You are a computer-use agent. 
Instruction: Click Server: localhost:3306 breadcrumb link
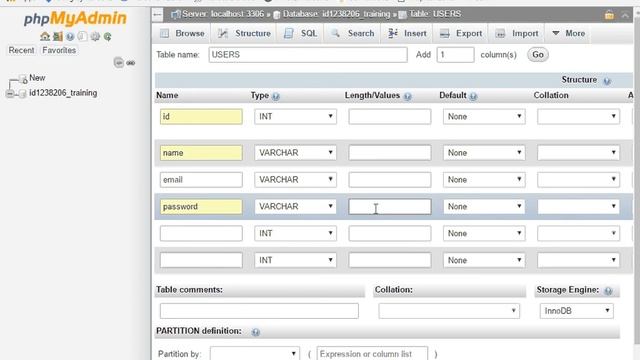(x=223, y=14)
